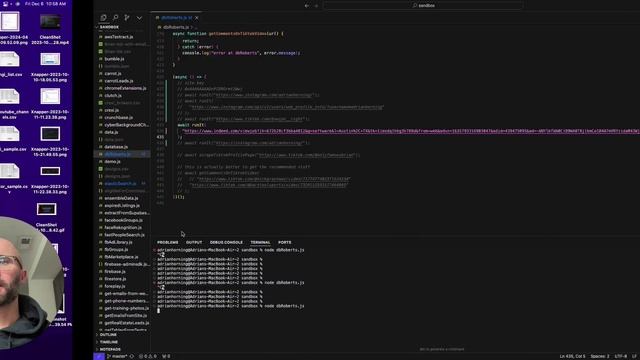Select CleanShot .mp4 file on desktop
The width and height of the screenshot is (640, 360).
point(50,29)
